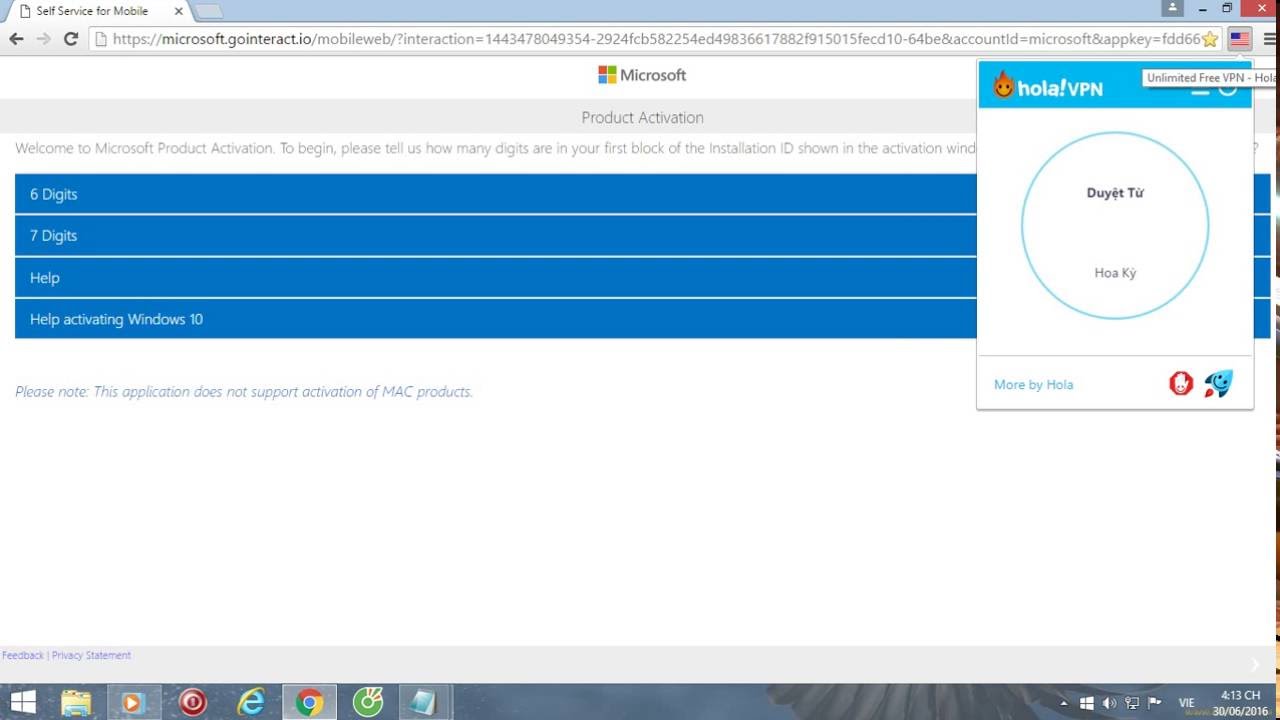Click the browser back arrow
Screen dimensions: 1280x720
coord(16,39)
